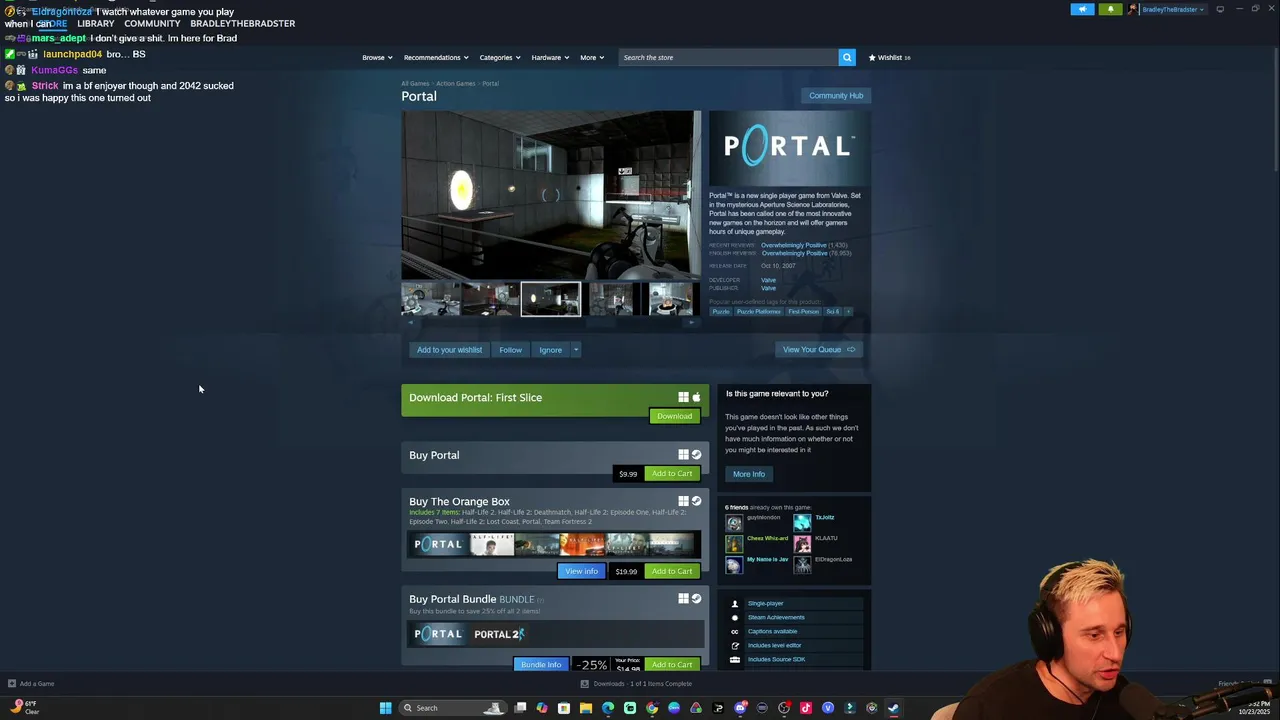Click the Task View taskbar icon

(520, 708)
